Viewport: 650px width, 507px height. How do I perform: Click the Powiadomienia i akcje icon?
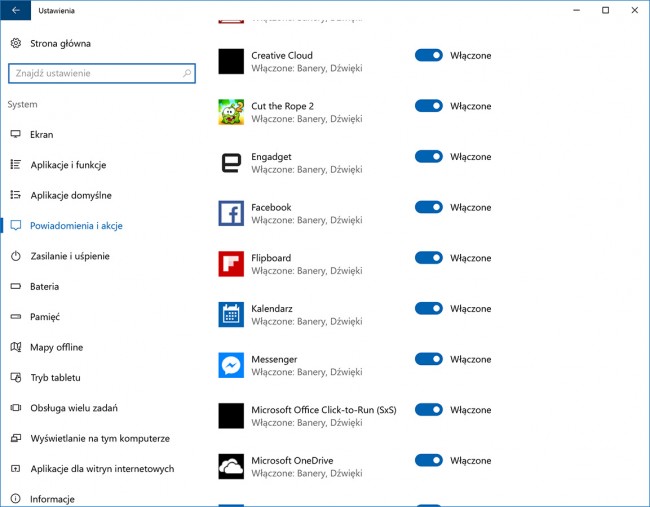pos(16,226)
